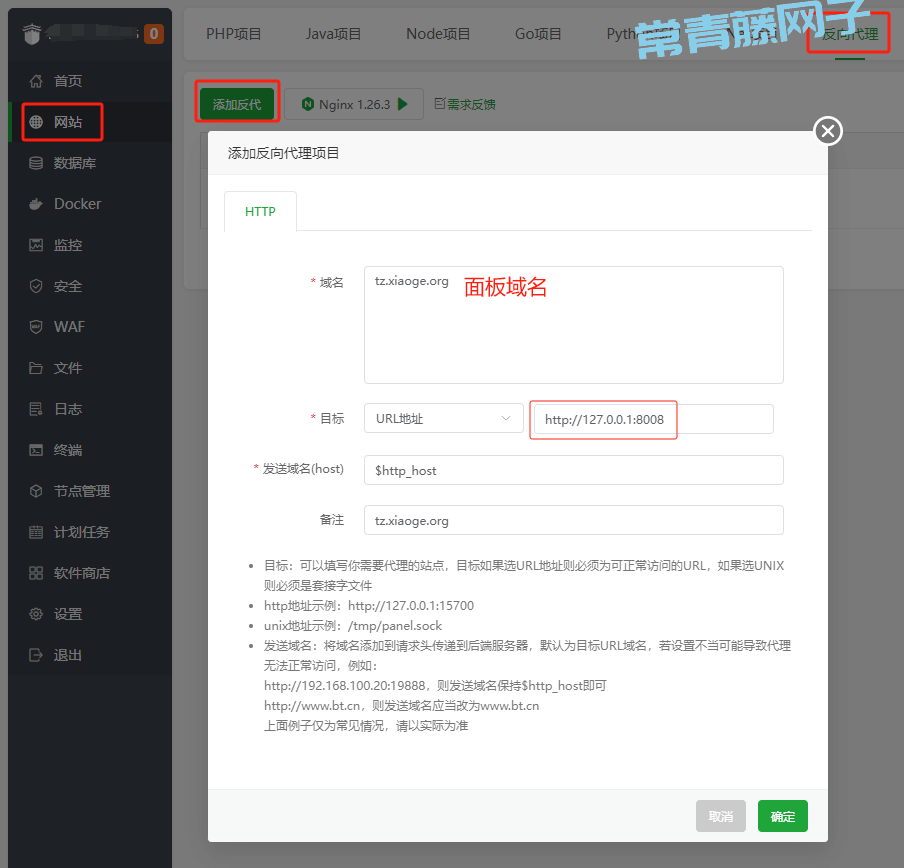Click the 域名 domain textarea
904x868 pixels.
pos(574,325)
